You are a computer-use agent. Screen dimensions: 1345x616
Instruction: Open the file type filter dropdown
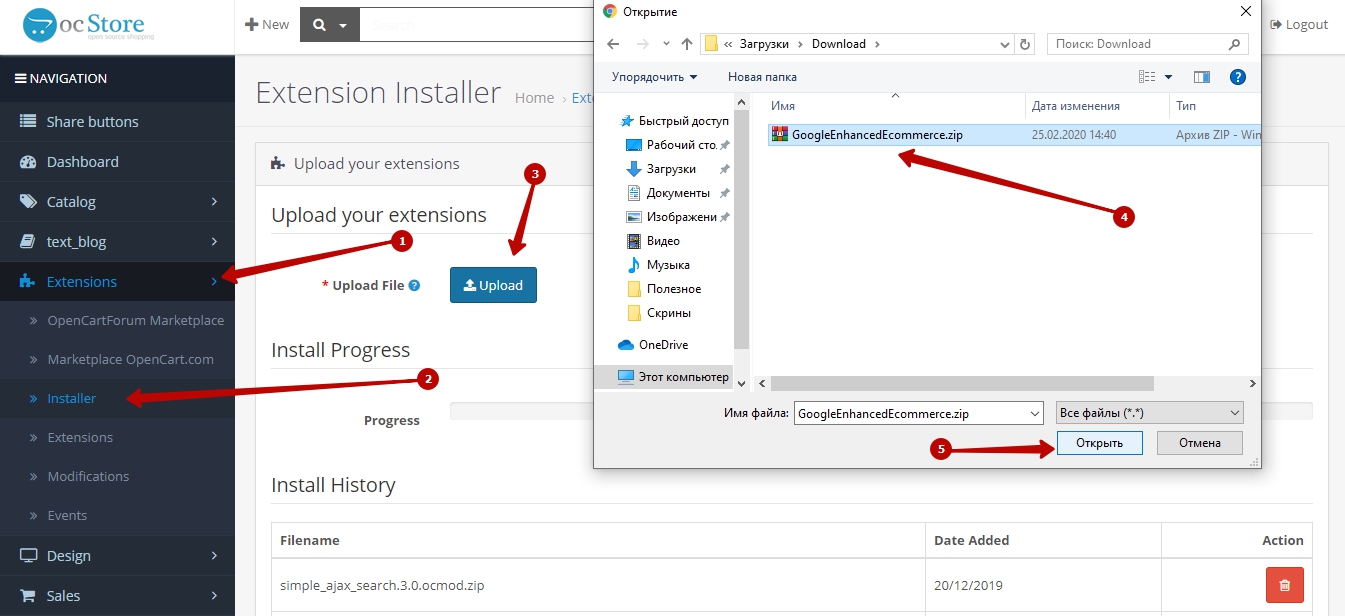[1149, 413]
